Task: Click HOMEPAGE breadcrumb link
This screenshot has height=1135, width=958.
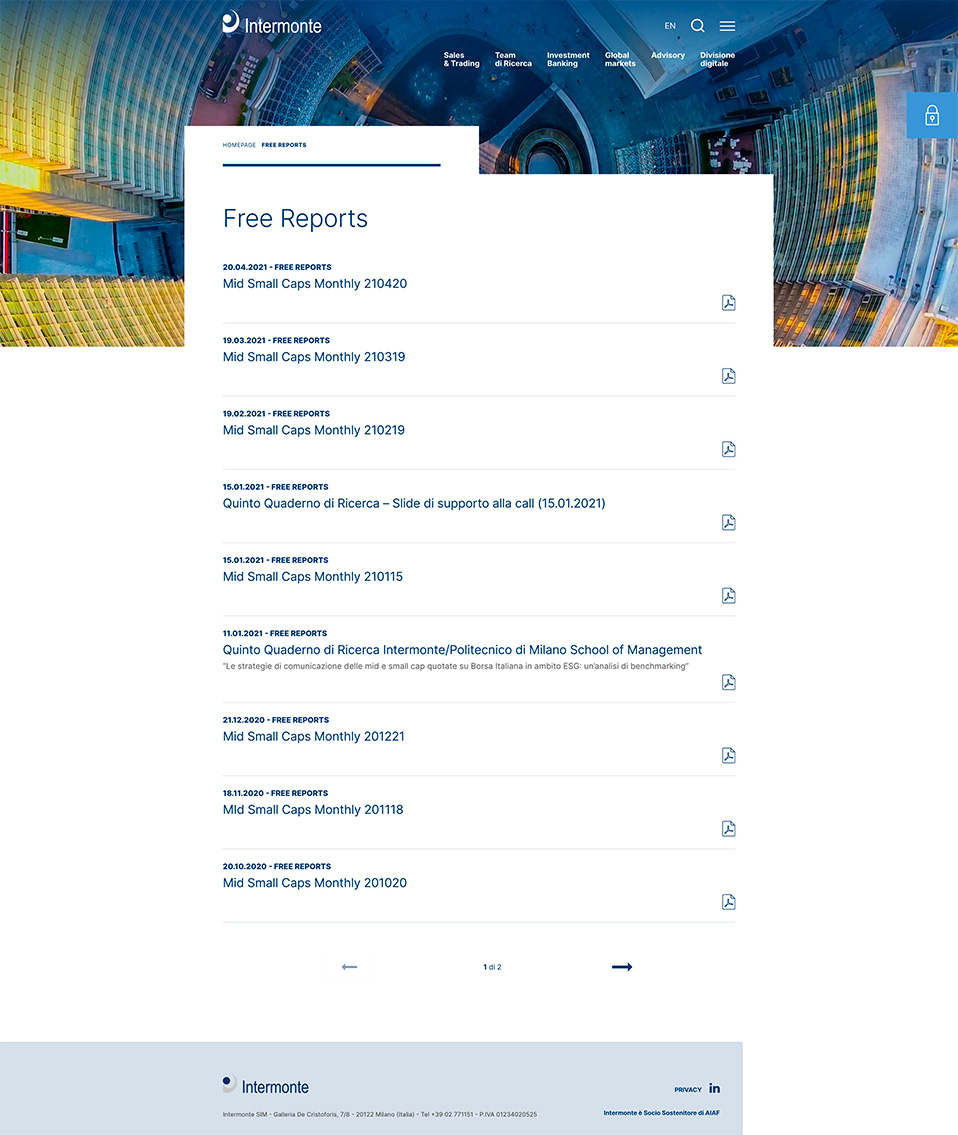Action: (x=239, y=145)
